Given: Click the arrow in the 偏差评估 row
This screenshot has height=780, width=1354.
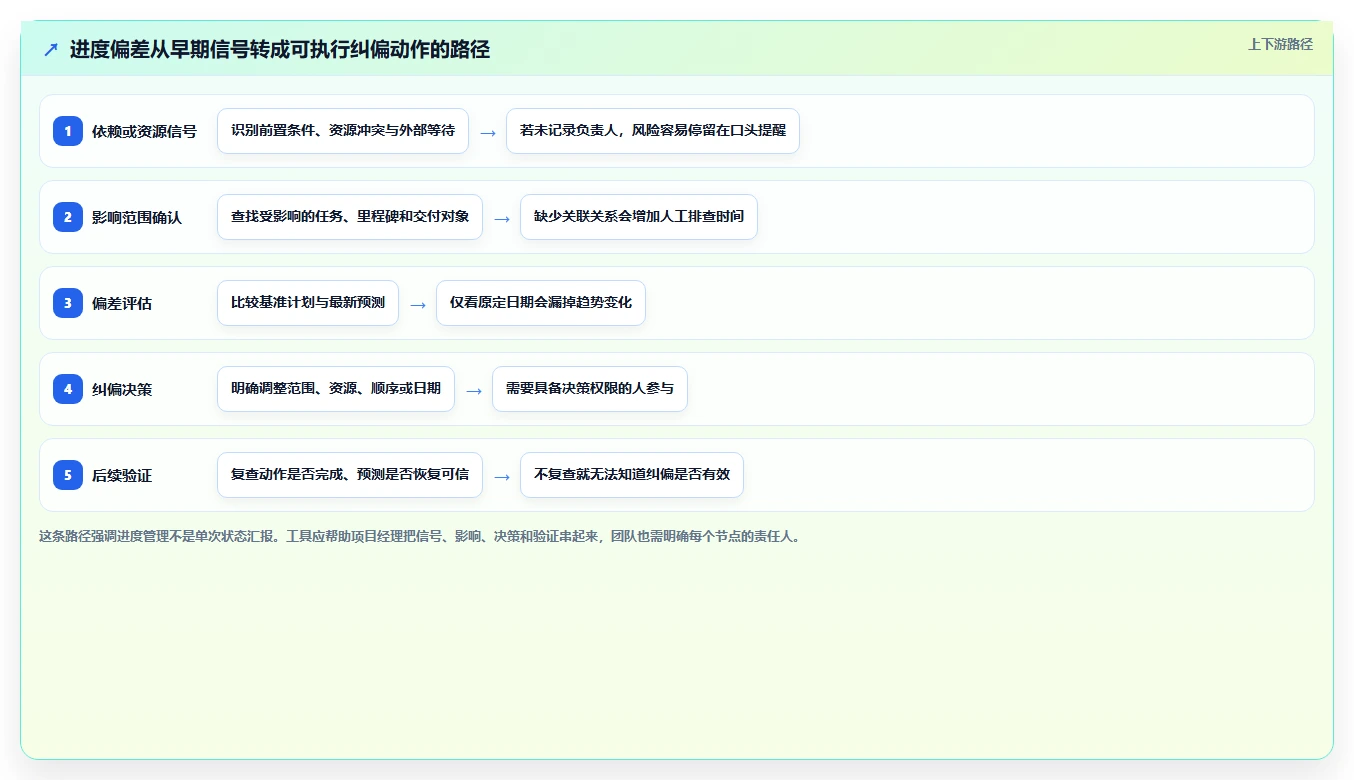Looking at the screenshot, I should [x=418, y=304].
